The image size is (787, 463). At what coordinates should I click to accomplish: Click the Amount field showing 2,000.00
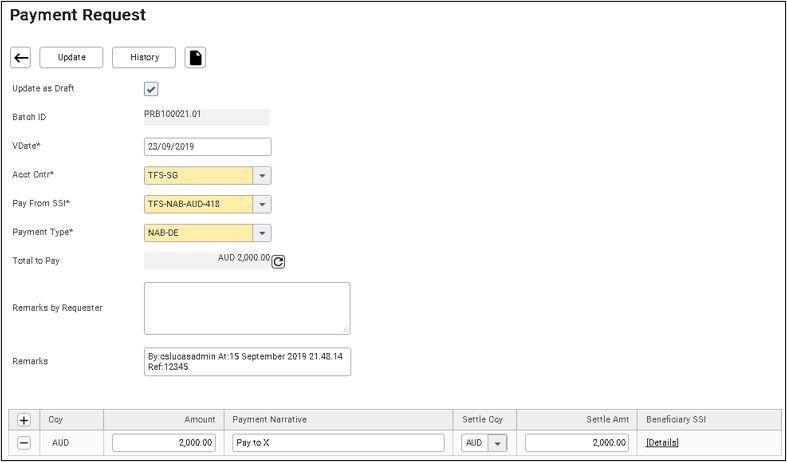(164, 443)
